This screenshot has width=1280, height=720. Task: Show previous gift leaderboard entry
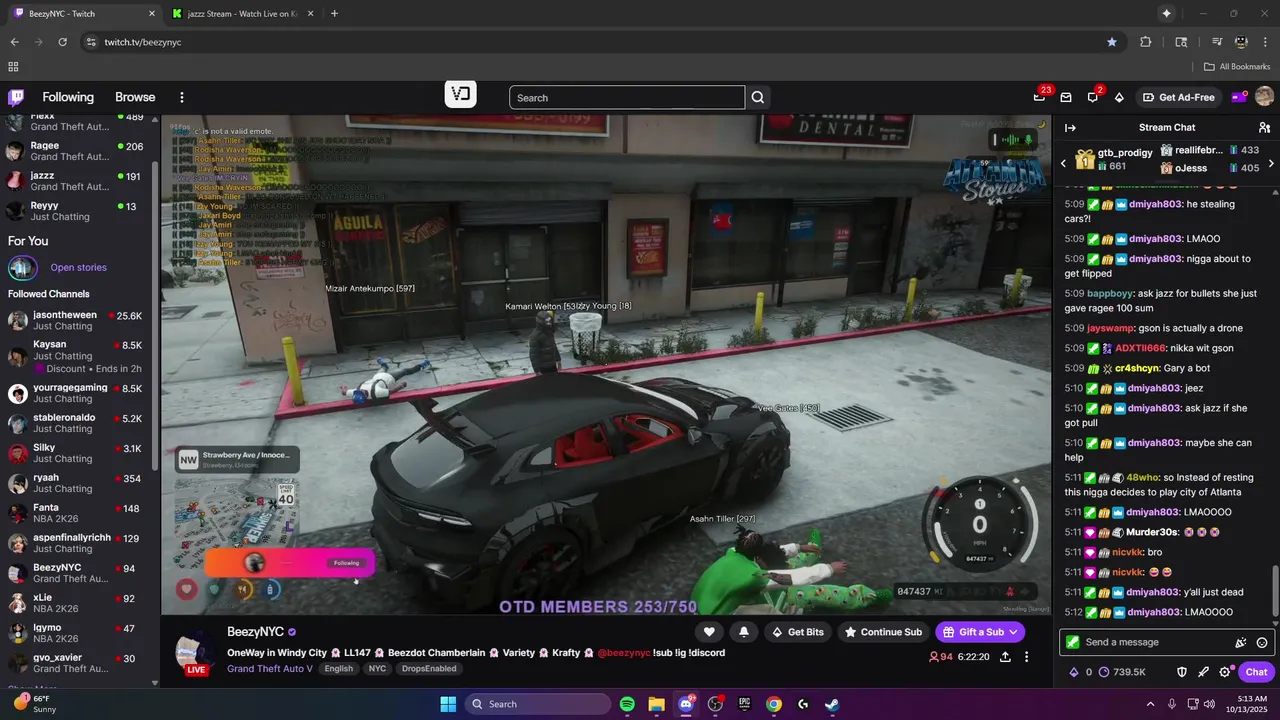click(x=1063, y=163)
